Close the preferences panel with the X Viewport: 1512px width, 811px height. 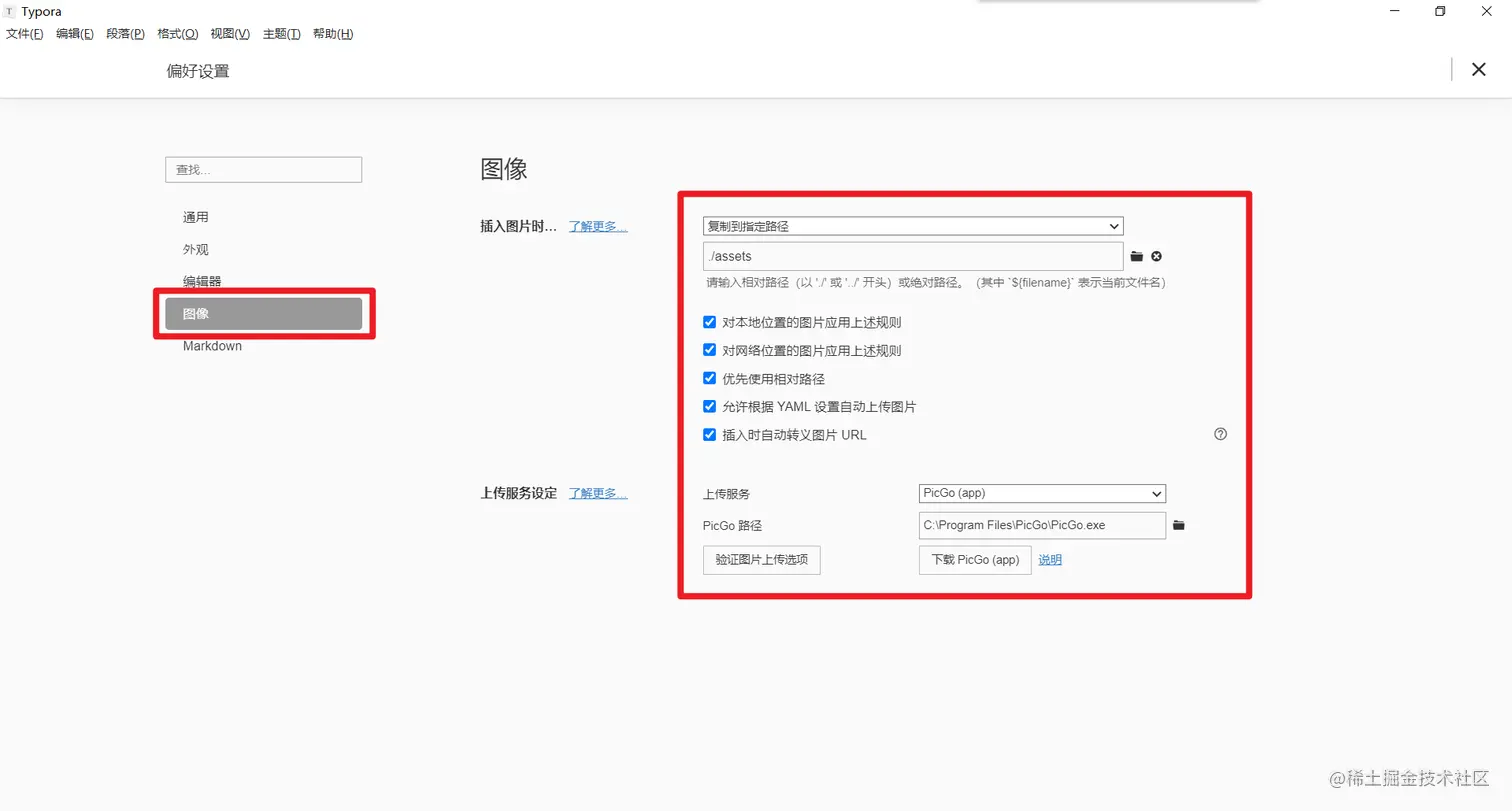(x=1478, y=69)
